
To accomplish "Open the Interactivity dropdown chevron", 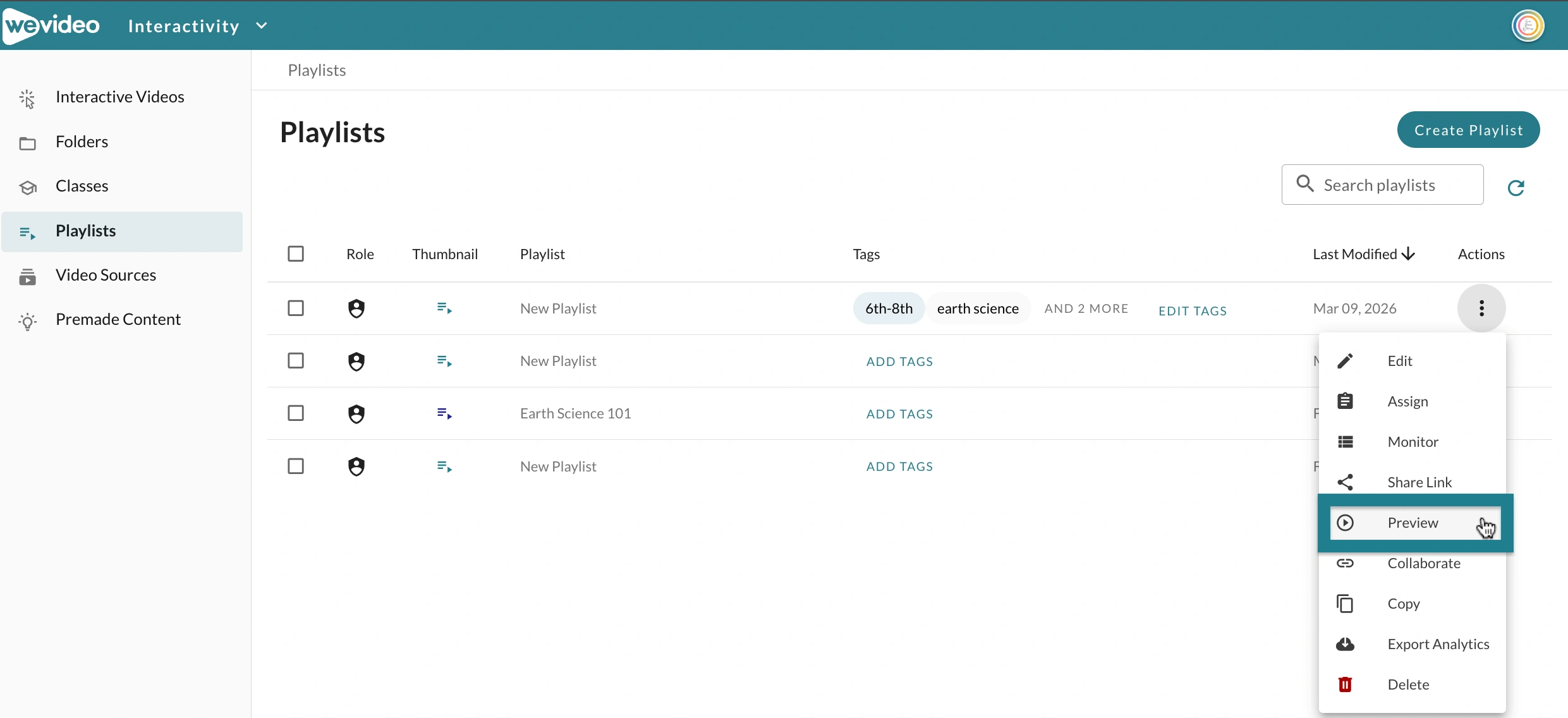I will pos(262,26).
